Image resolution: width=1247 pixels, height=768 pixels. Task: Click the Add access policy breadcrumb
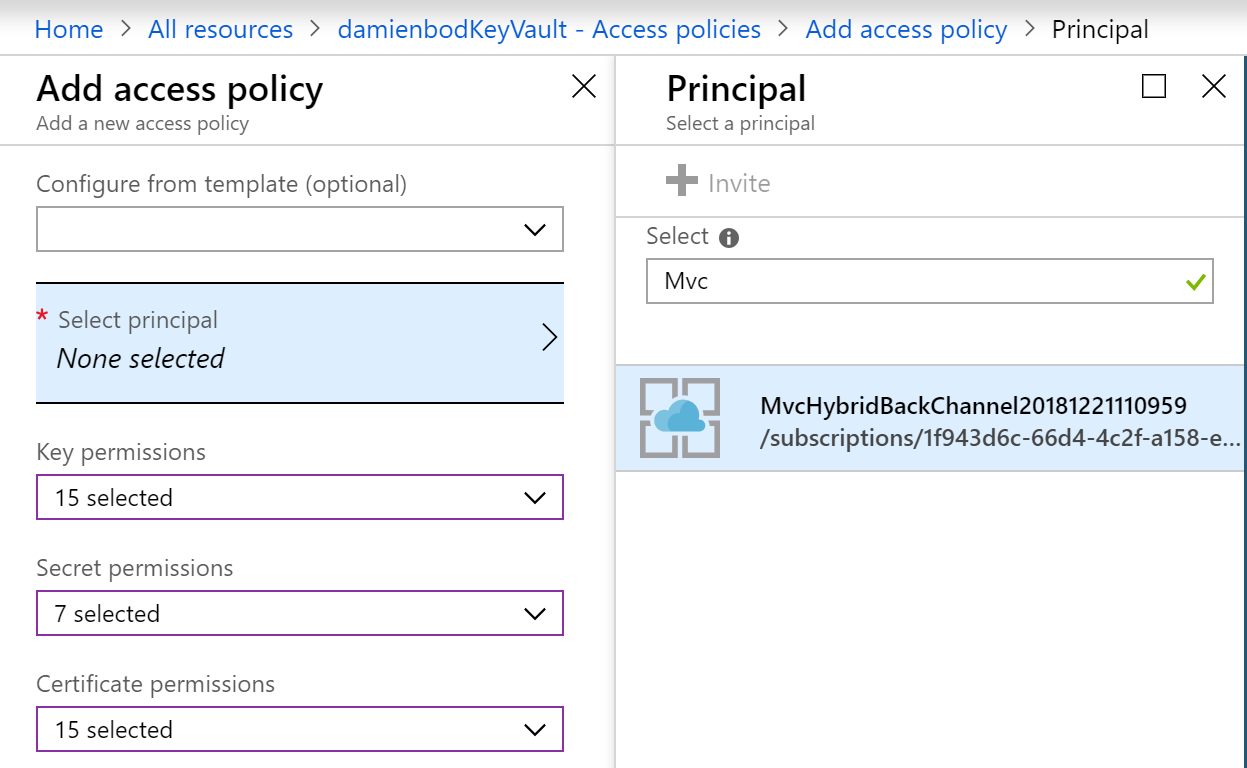click(906, 30)
